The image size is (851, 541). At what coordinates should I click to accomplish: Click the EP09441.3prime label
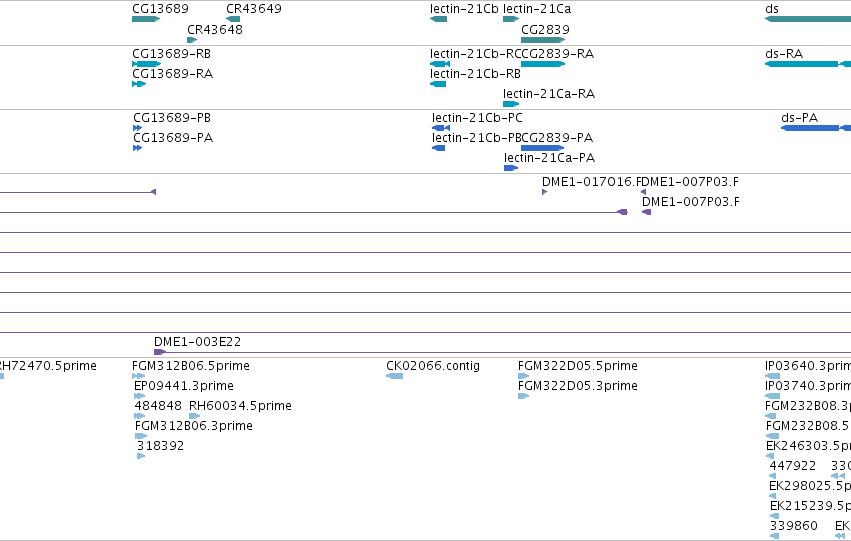coord(184,386)
